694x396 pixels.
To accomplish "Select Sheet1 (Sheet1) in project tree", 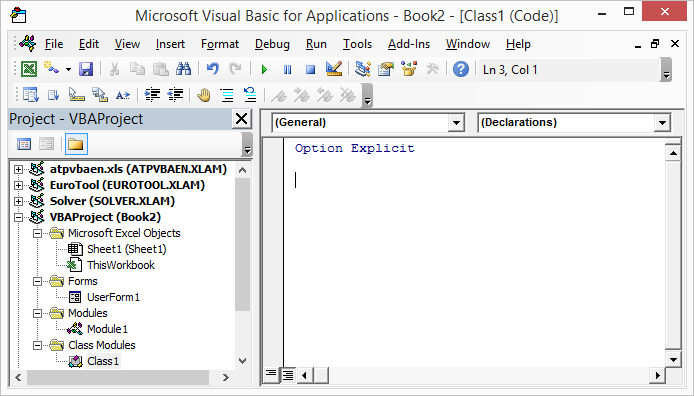I will tap(127, 249).
